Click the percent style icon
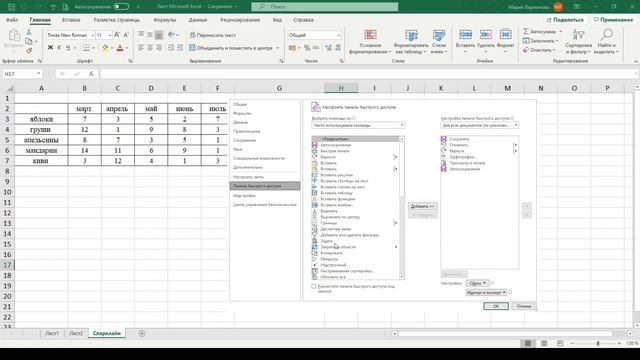Screen dimensions: 640x360 307,48
